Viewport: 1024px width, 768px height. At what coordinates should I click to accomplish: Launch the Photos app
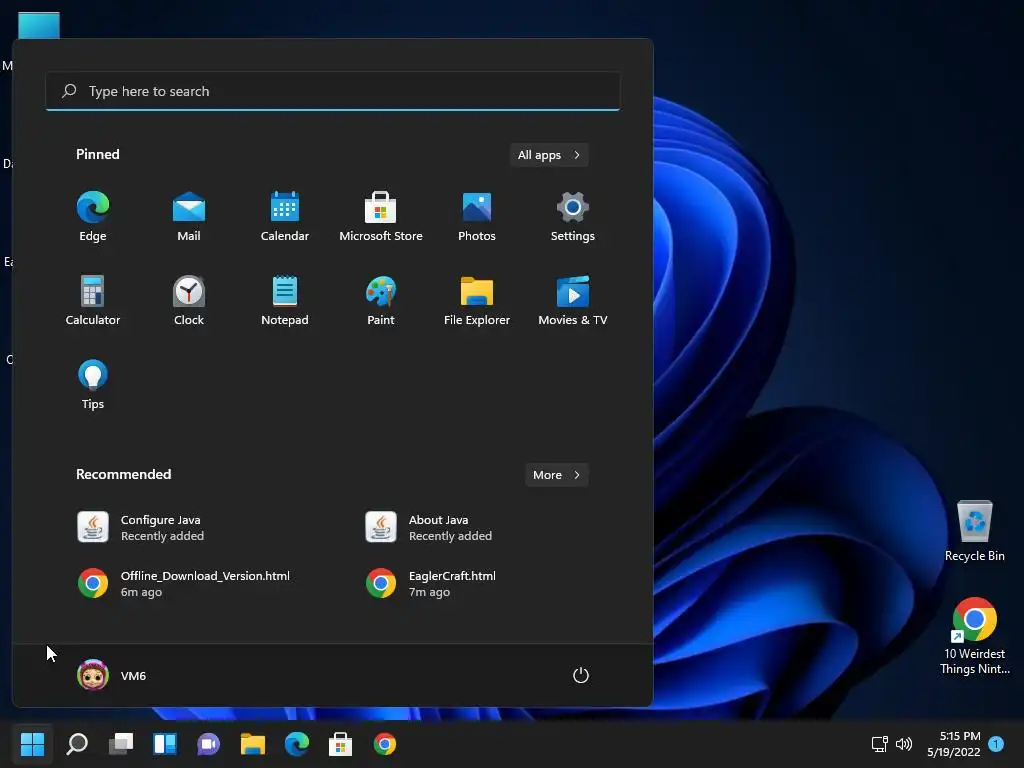(477, 217)
